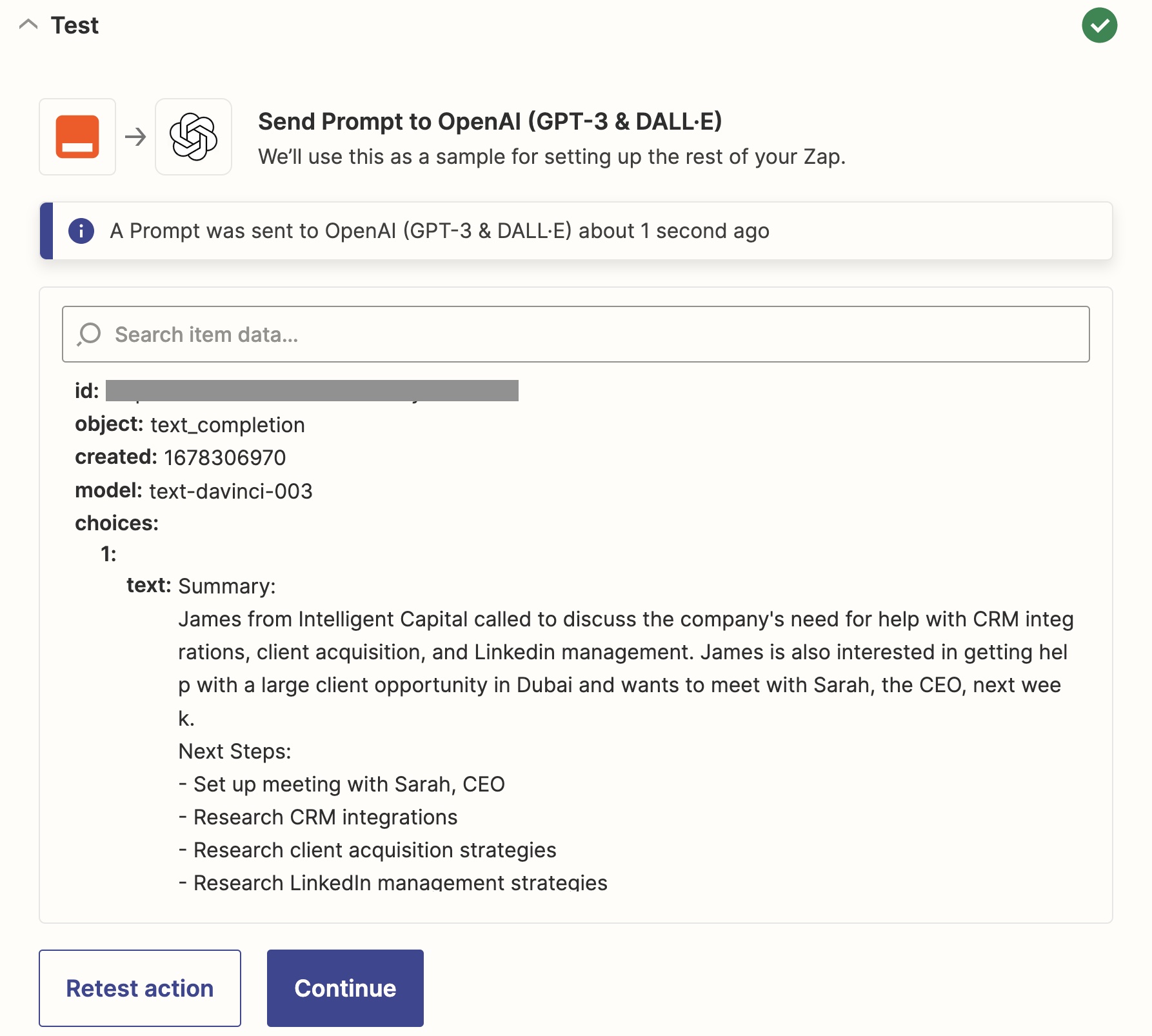Collapse the choices field list
The image size is (1152, 1036).
[x=115, y=523]
